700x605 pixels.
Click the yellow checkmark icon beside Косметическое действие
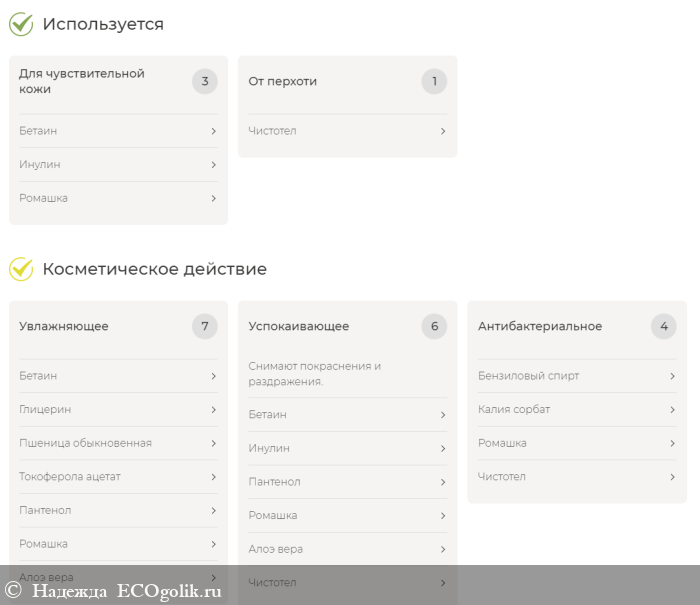click(21, 269)
